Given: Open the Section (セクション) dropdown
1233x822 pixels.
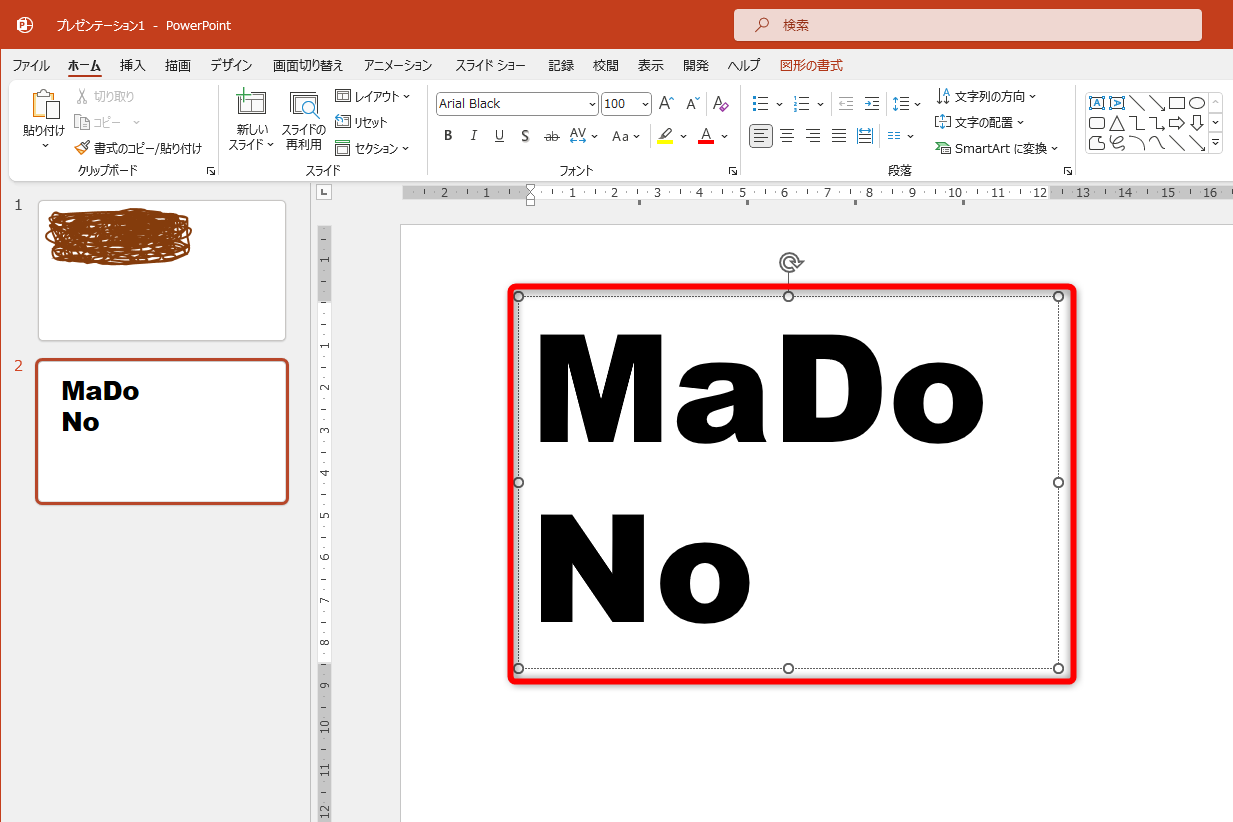Looking at the screenshot, I should coord(372,148).
